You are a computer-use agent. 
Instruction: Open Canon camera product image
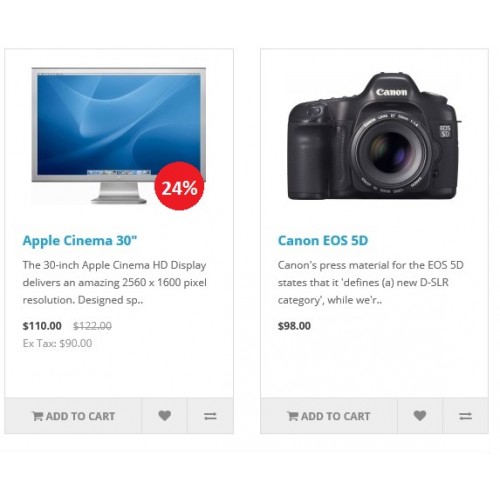374,136
